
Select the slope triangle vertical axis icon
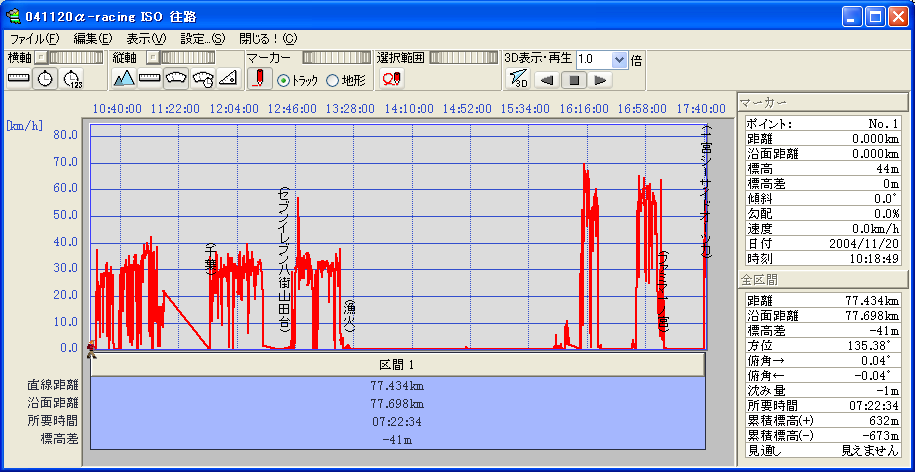(x=228, y=78)
